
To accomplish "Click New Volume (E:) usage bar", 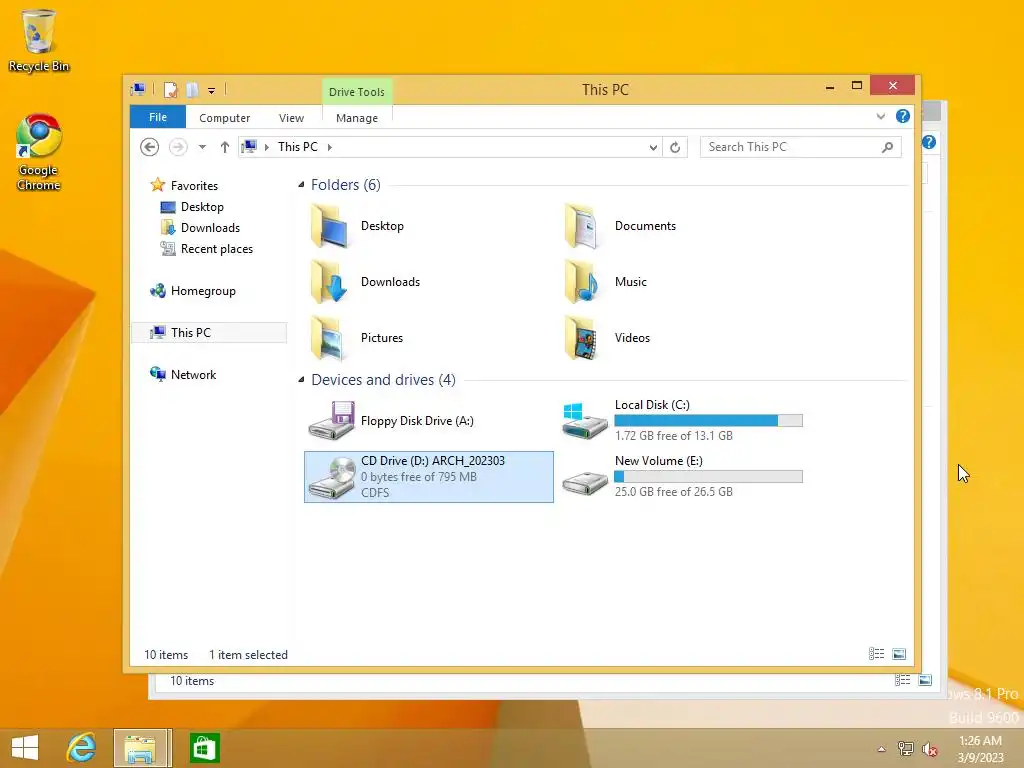I will click(x=709, y=477).
